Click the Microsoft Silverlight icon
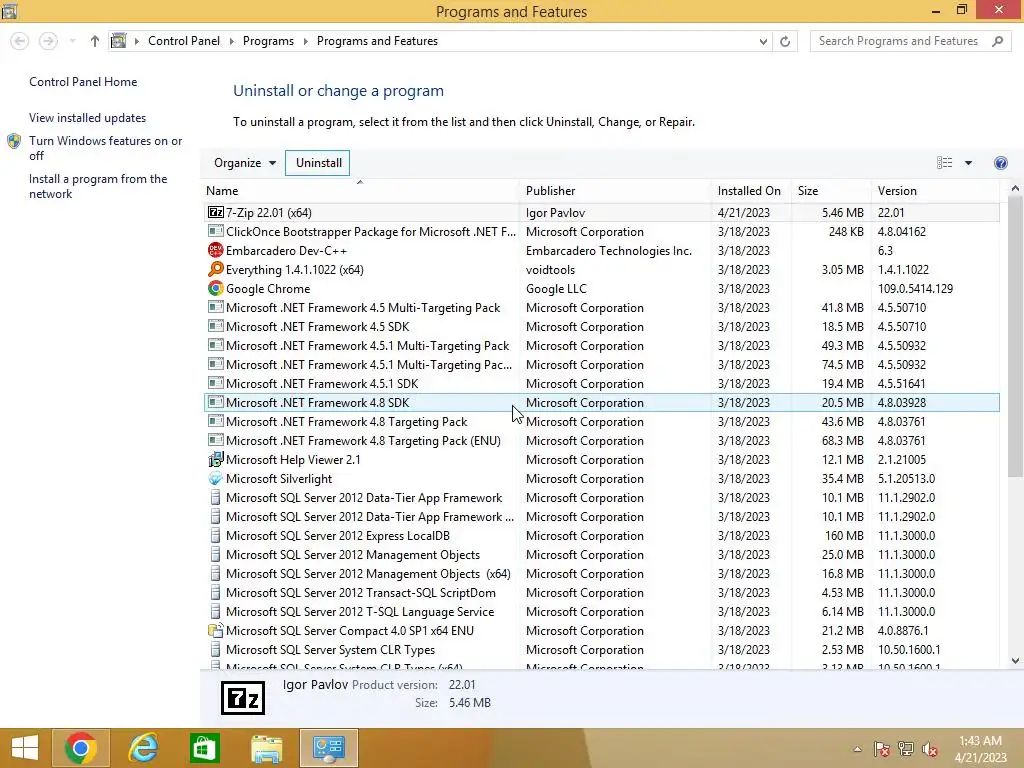Viewport: 1024px width, 768px height. (x=216, y=478)
